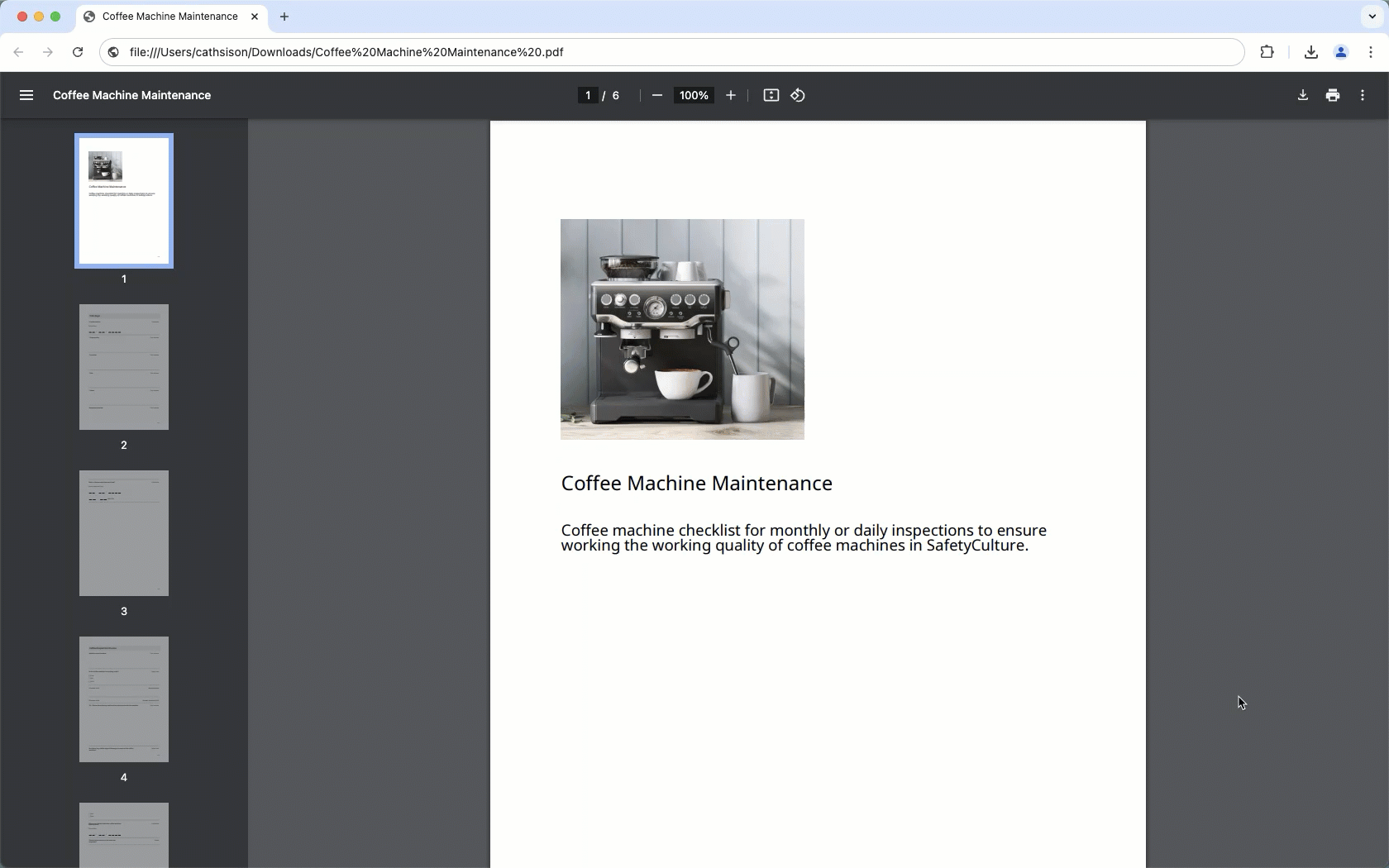Select page 3 thumbnail
The height and width of the screenshot is (868, 1389).
(124, 533)
